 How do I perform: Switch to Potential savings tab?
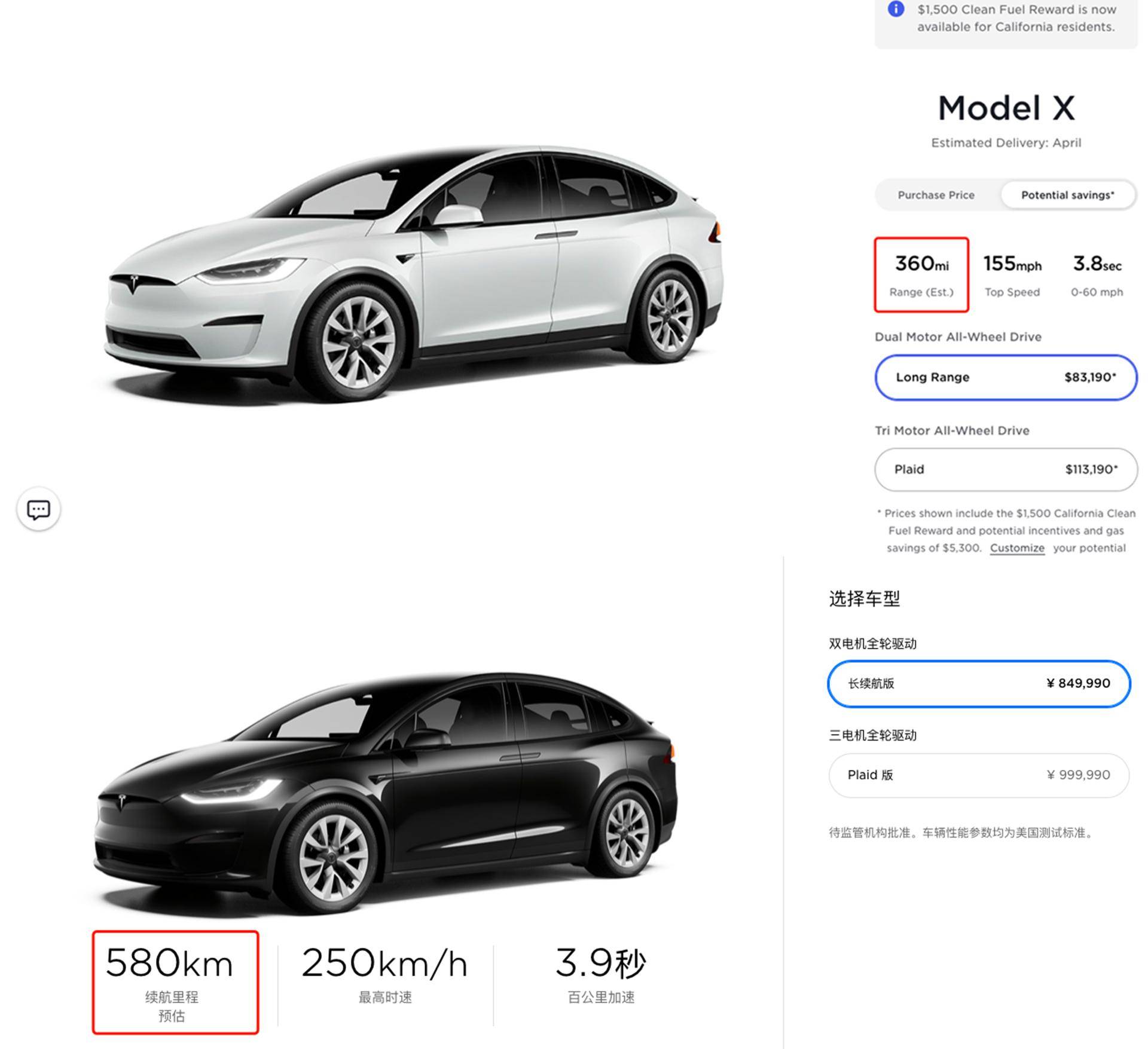coord(1067,195)
